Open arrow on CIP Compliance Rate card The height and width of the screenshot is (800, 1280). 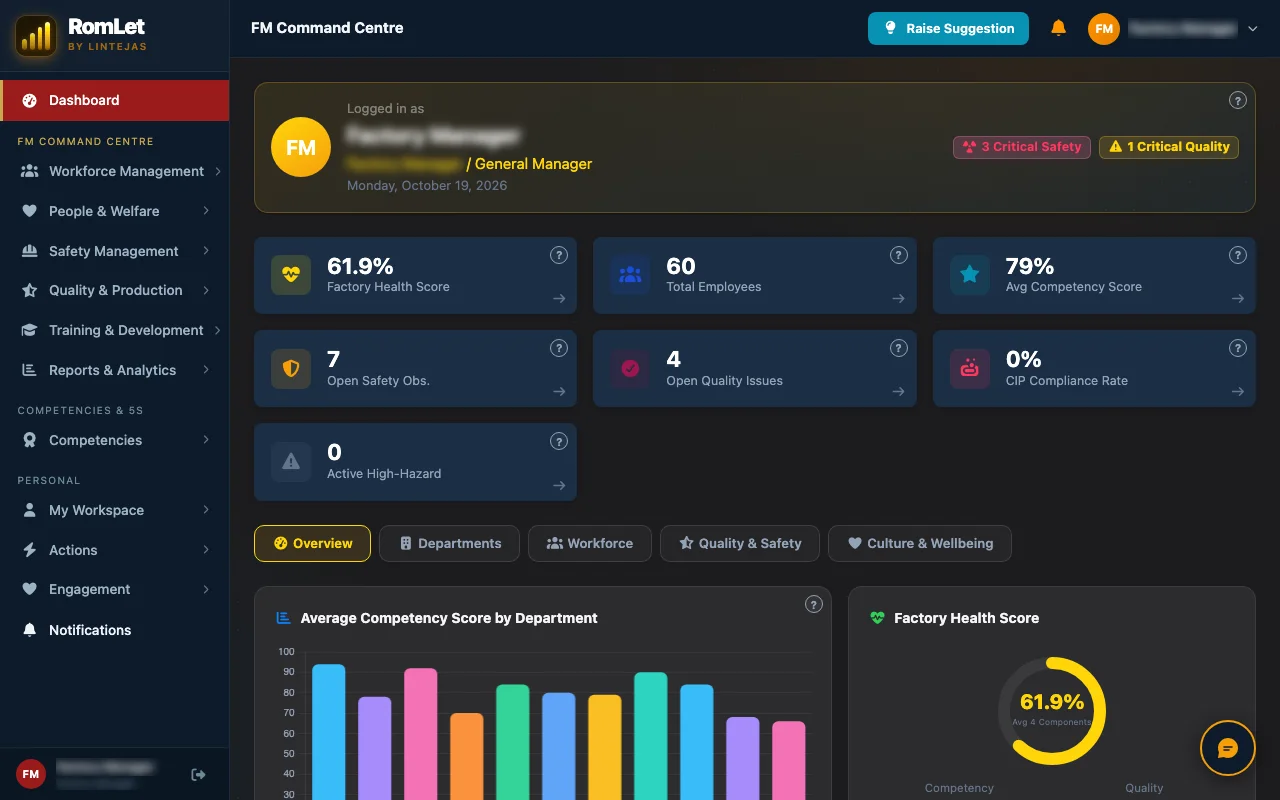1238,391
